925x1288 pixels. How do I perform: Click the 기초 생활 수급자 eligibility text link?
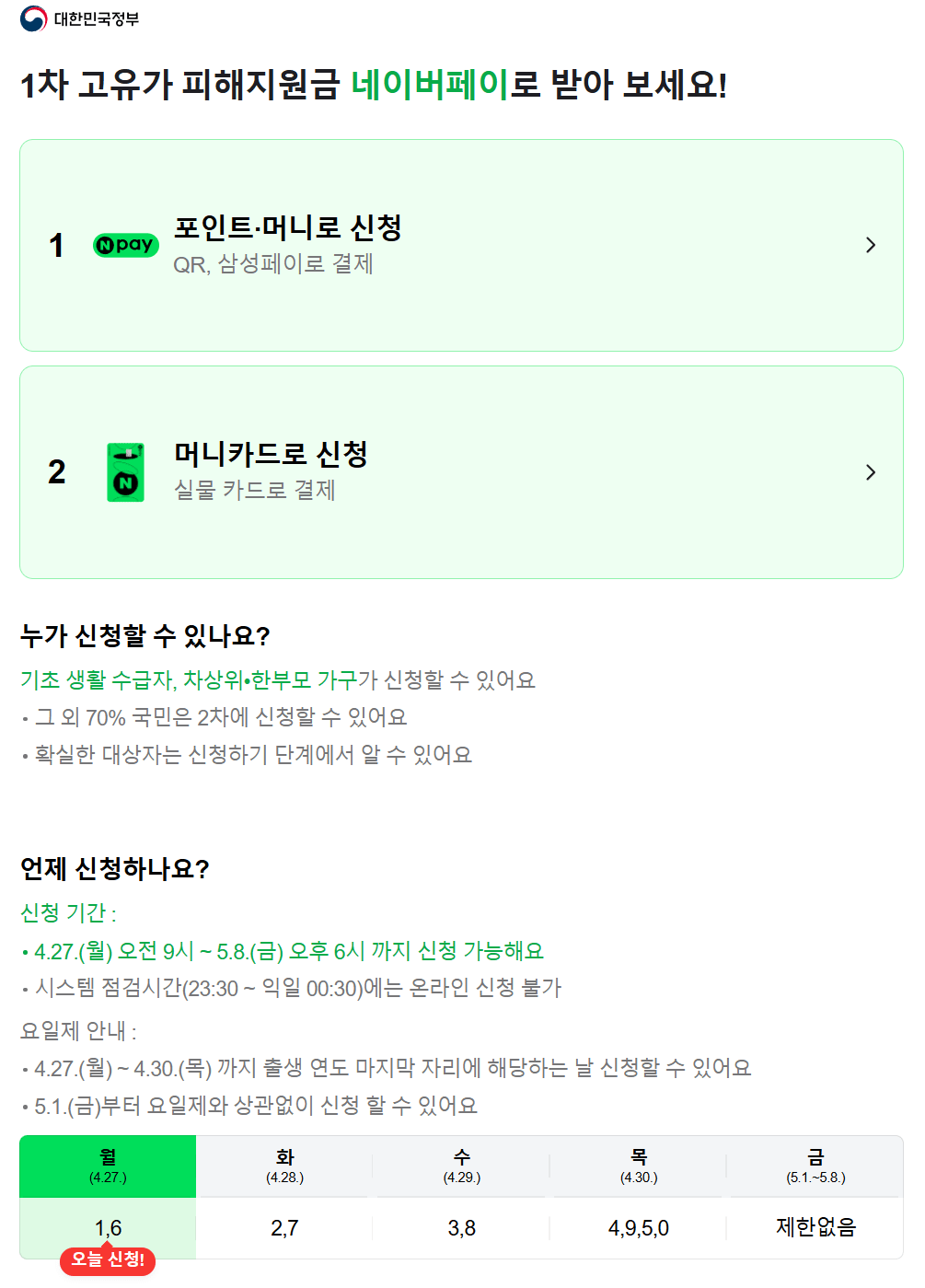89,680
